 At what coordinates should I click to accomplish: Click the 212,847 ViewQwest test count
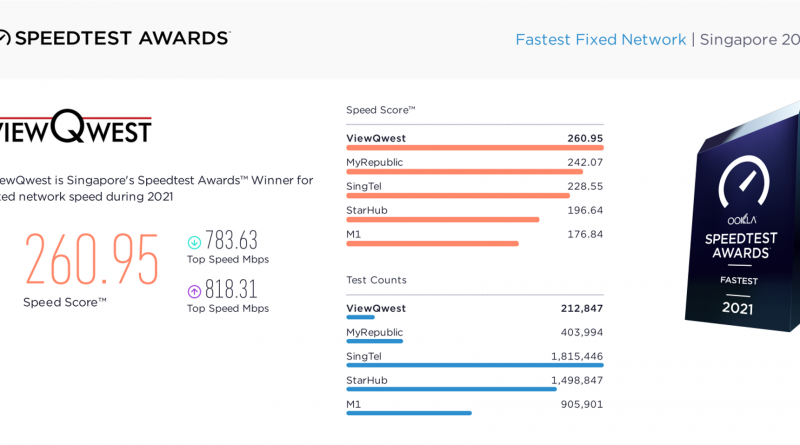[x=582, y=308]
